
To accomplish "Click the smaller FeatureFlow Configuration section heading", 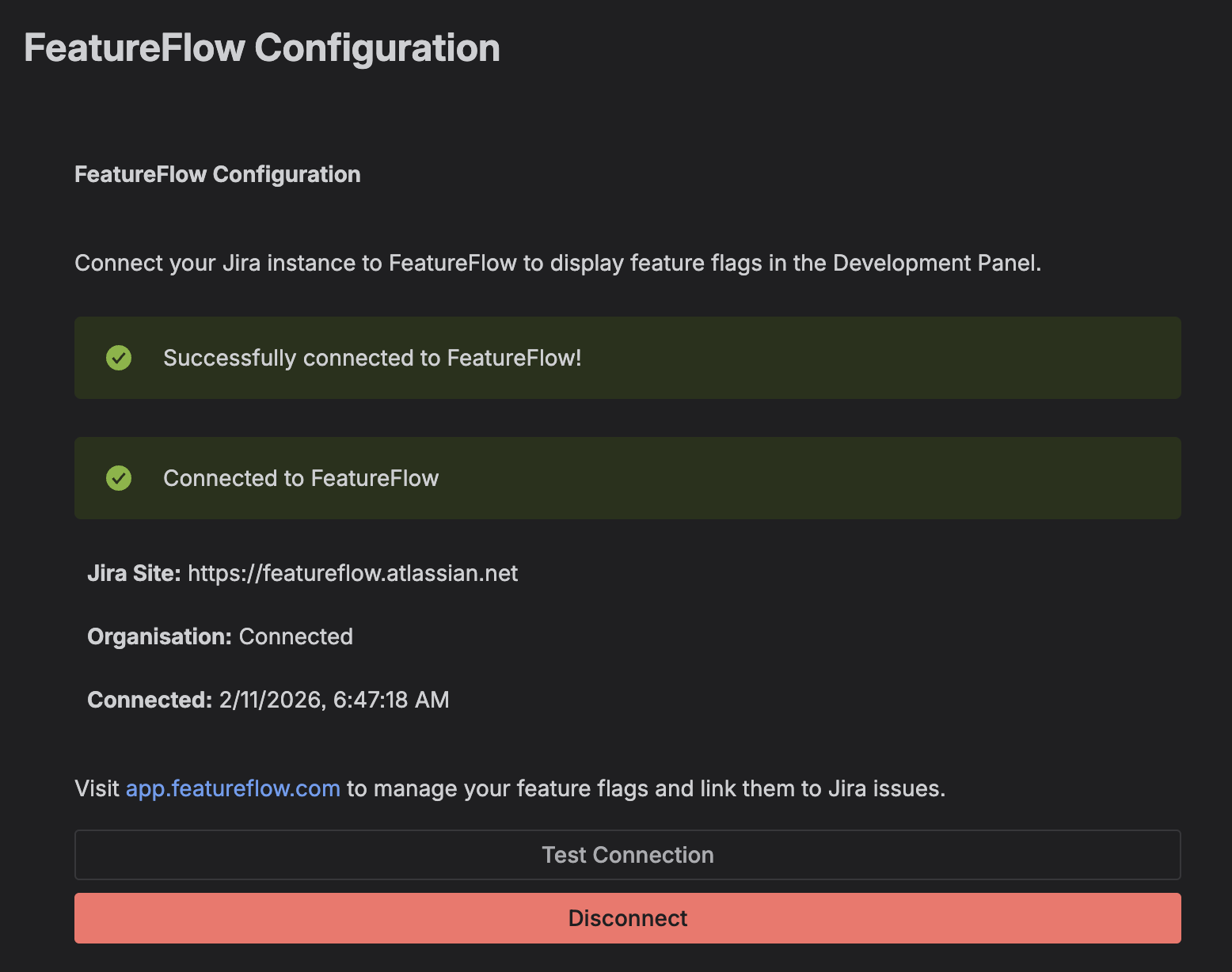I will click(x=217, y=174).
